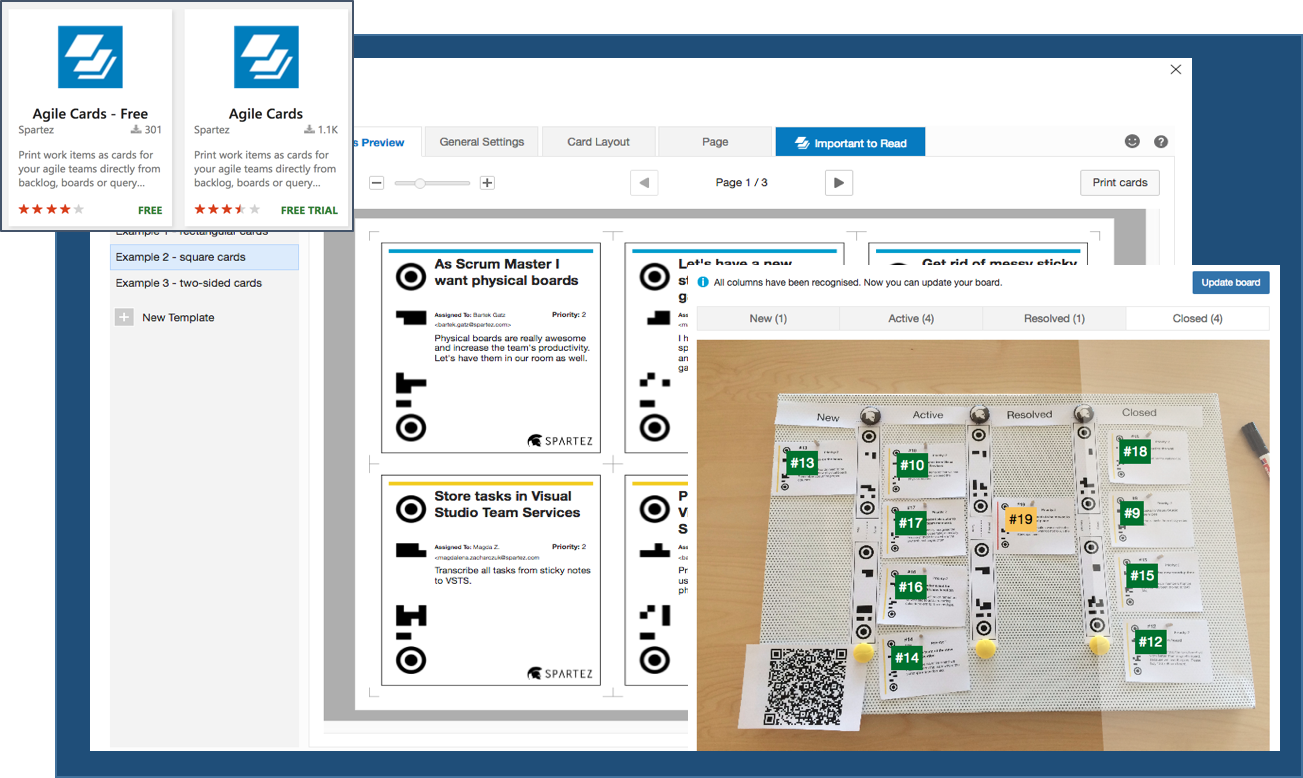The width and height of the screenshot is (1303, 778).
Task: Click the FREE TRIAL label on Agile Cards
Action: pos(309,210)
